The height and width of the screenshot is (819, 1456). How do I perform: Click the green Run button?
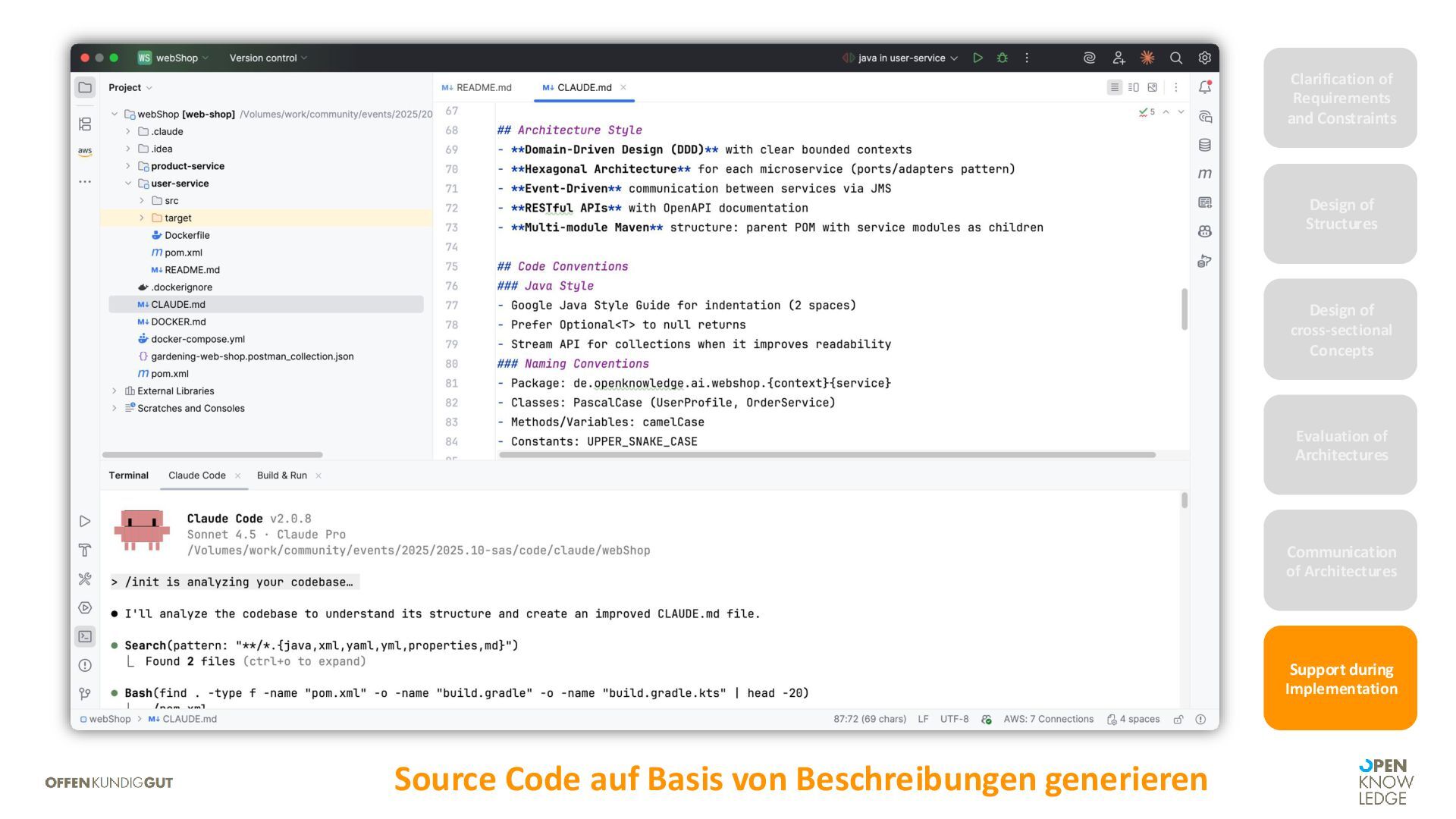click(977, 58)
